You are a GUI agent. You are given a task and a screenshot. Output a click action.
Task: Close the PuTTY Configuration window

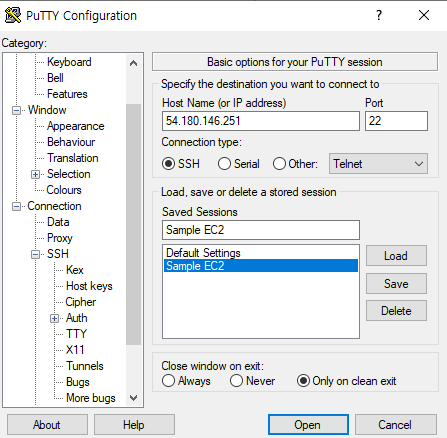point(424,15)
